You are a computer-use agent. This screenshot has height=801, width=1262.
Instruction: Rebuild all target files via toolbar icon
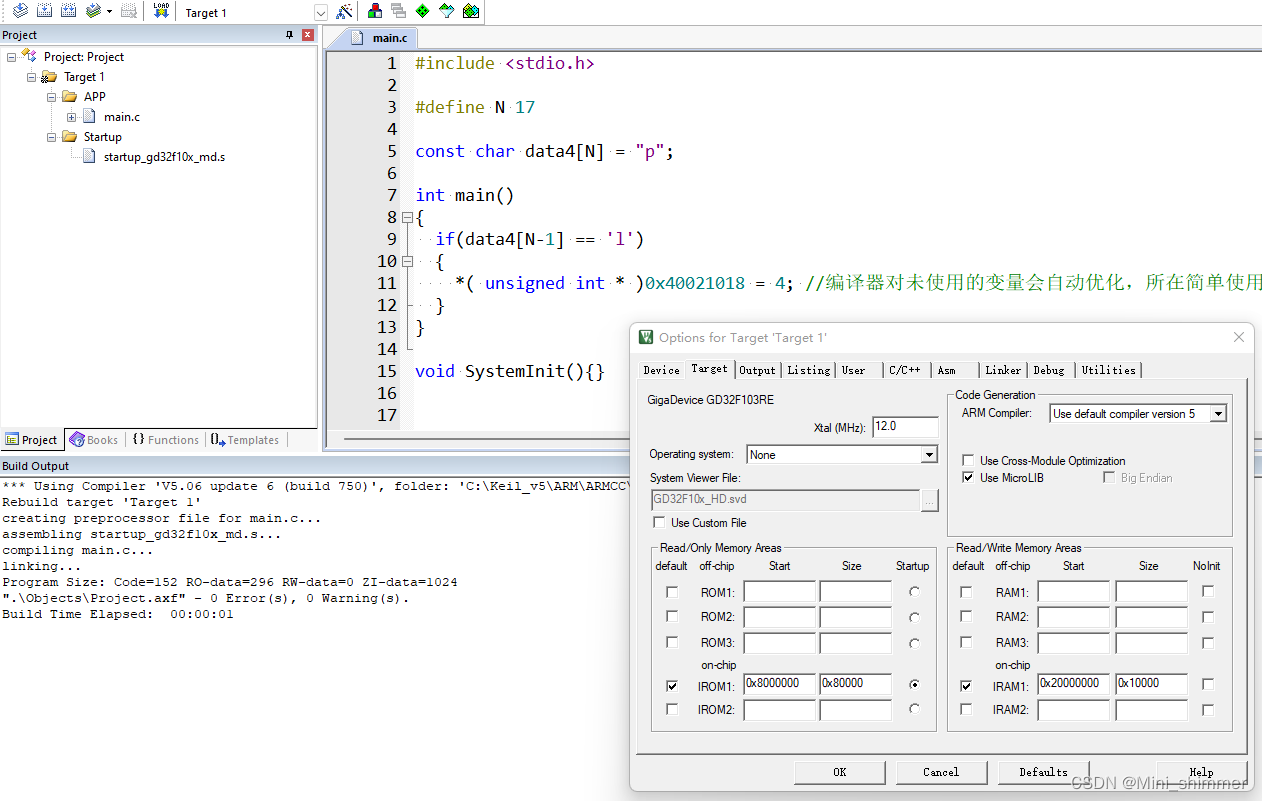pos(68,12)
